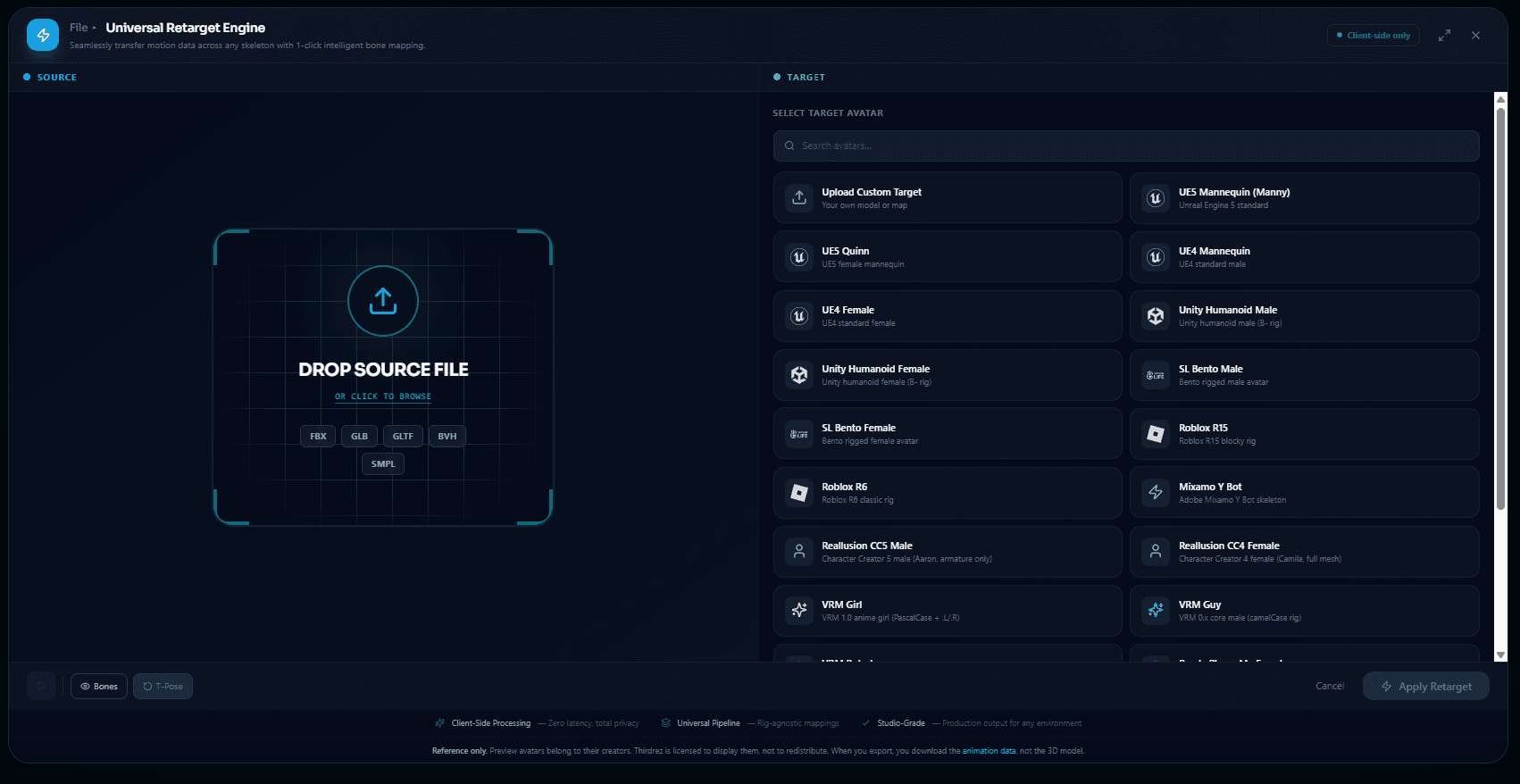Click the expand fullscreen arrows icon

click(1444, 36)
